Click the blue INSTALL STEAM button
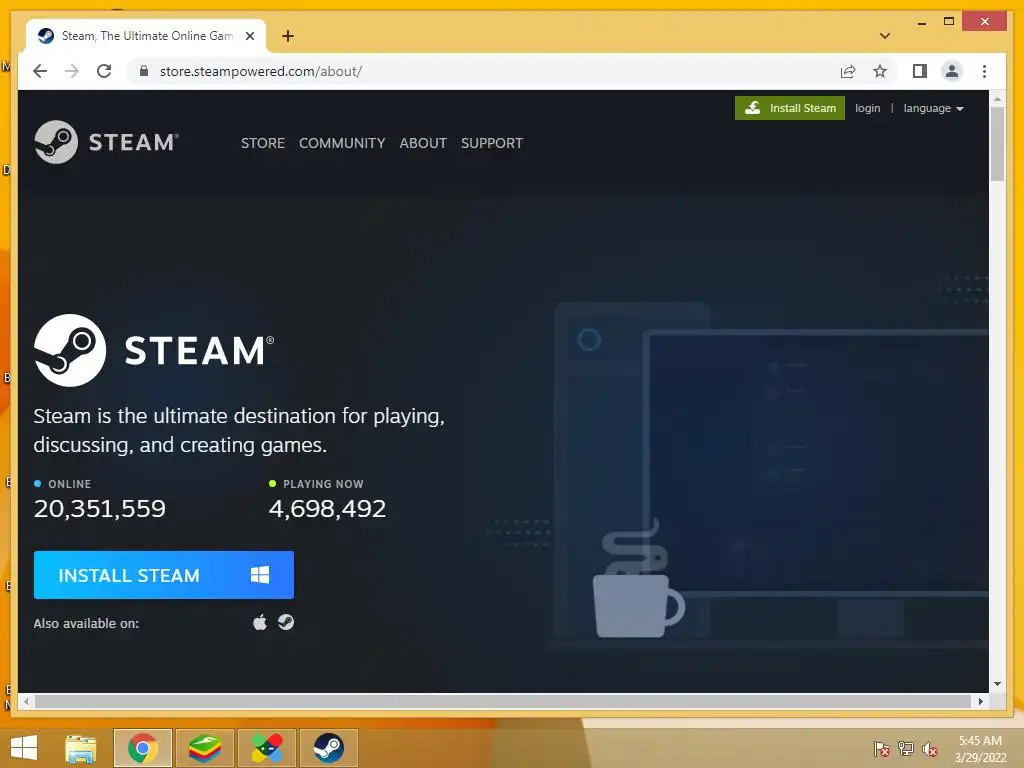The image size is (1024, 768). pos(164,575)
